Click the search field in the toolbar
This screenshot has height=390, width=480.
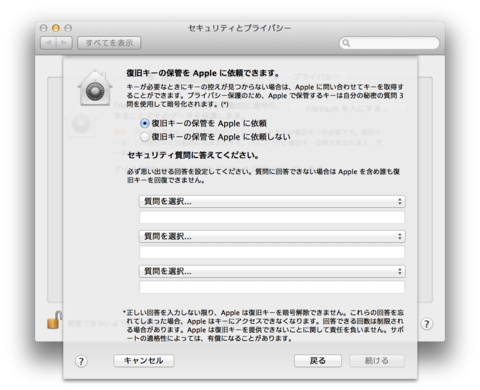coord(389,43)
